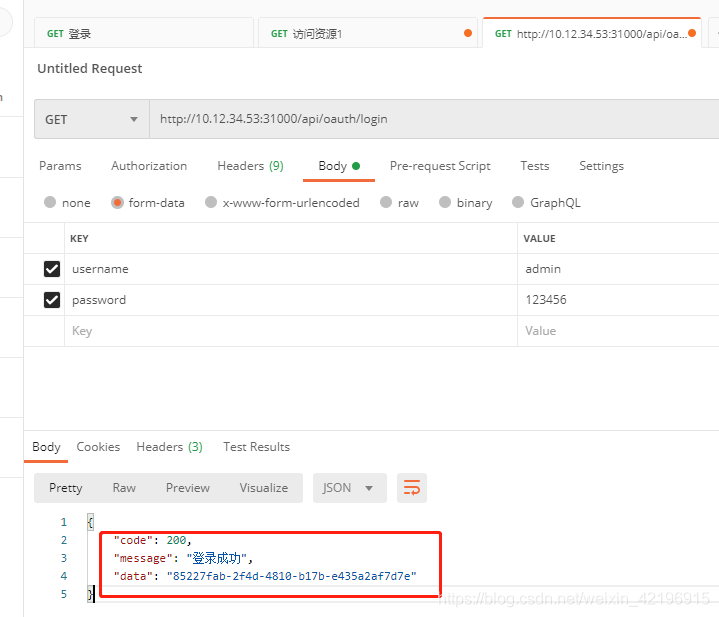Open the Tests tab
The width and height of the screenshot is (719, 617).
pos(535,166)
